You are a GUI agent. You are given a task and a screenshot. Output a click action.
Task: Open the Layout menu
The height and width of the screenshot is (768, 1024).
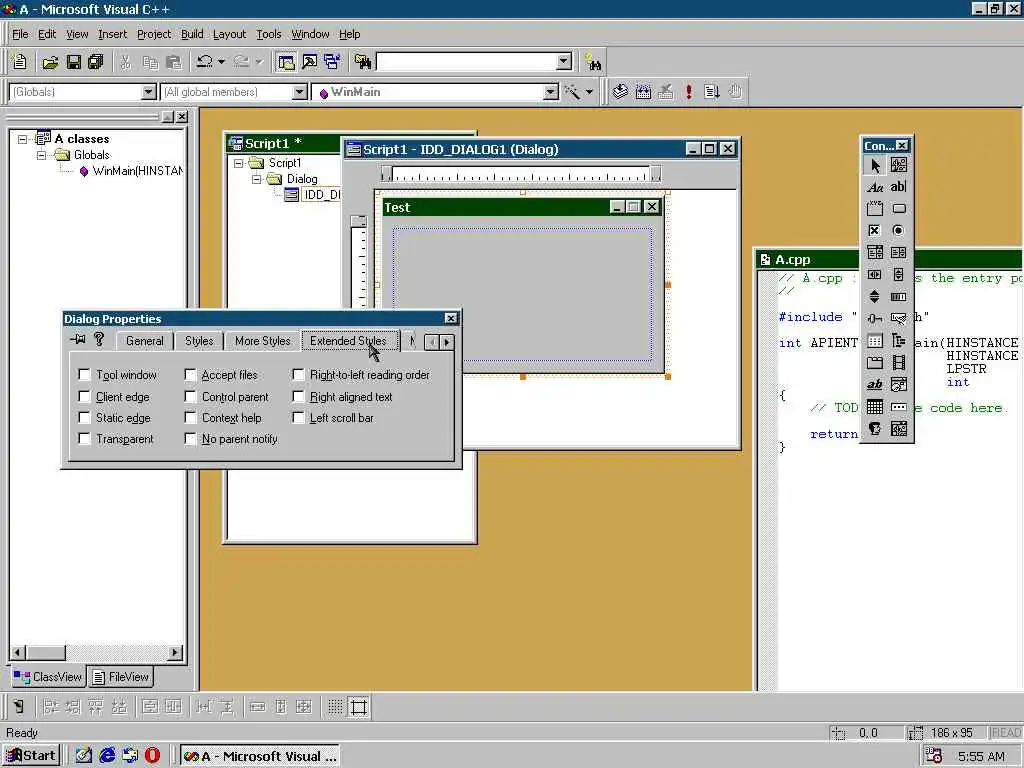[229, 34]
